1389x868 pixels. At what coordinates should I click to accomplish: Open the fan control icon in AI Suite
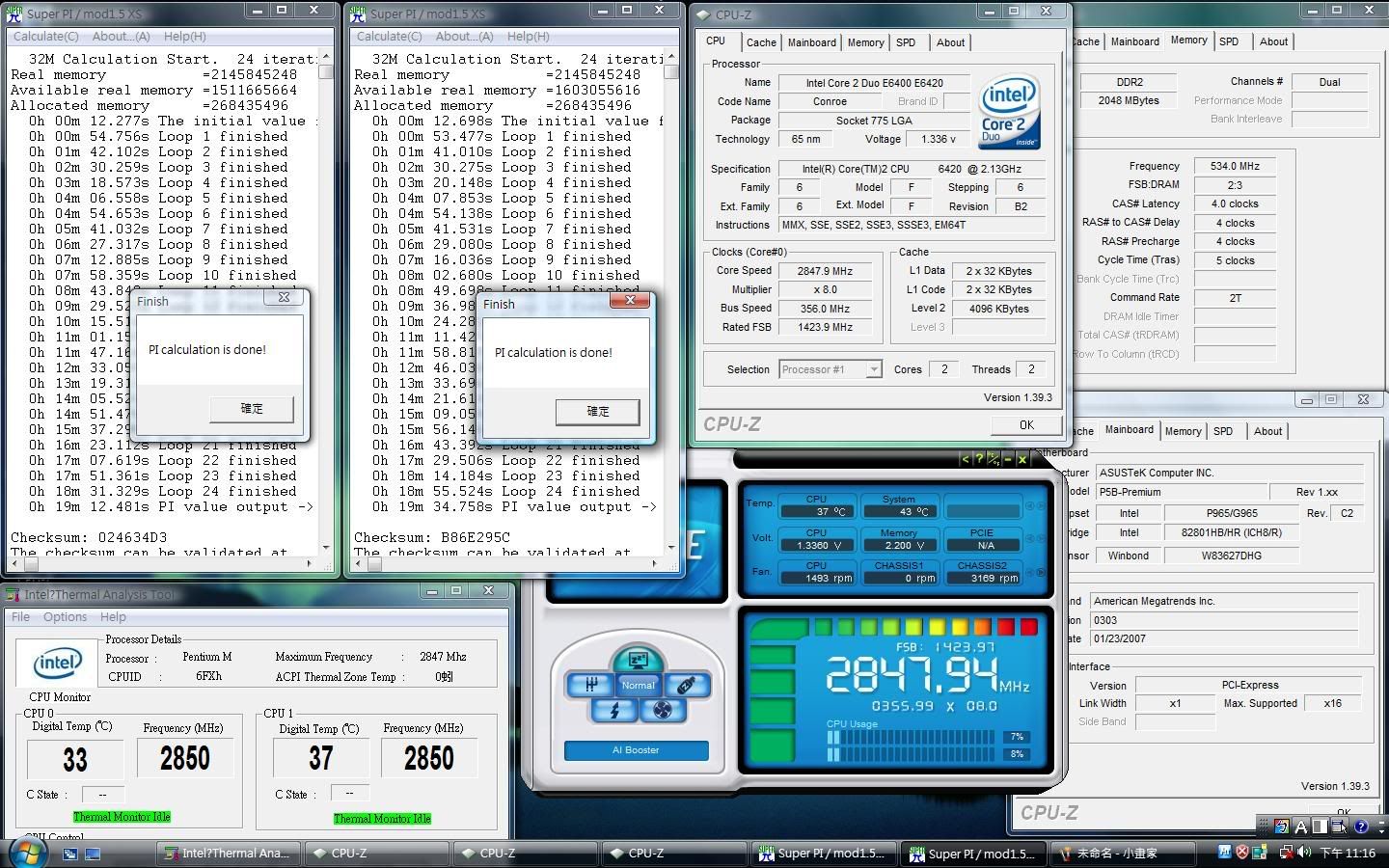coord(662,711)
